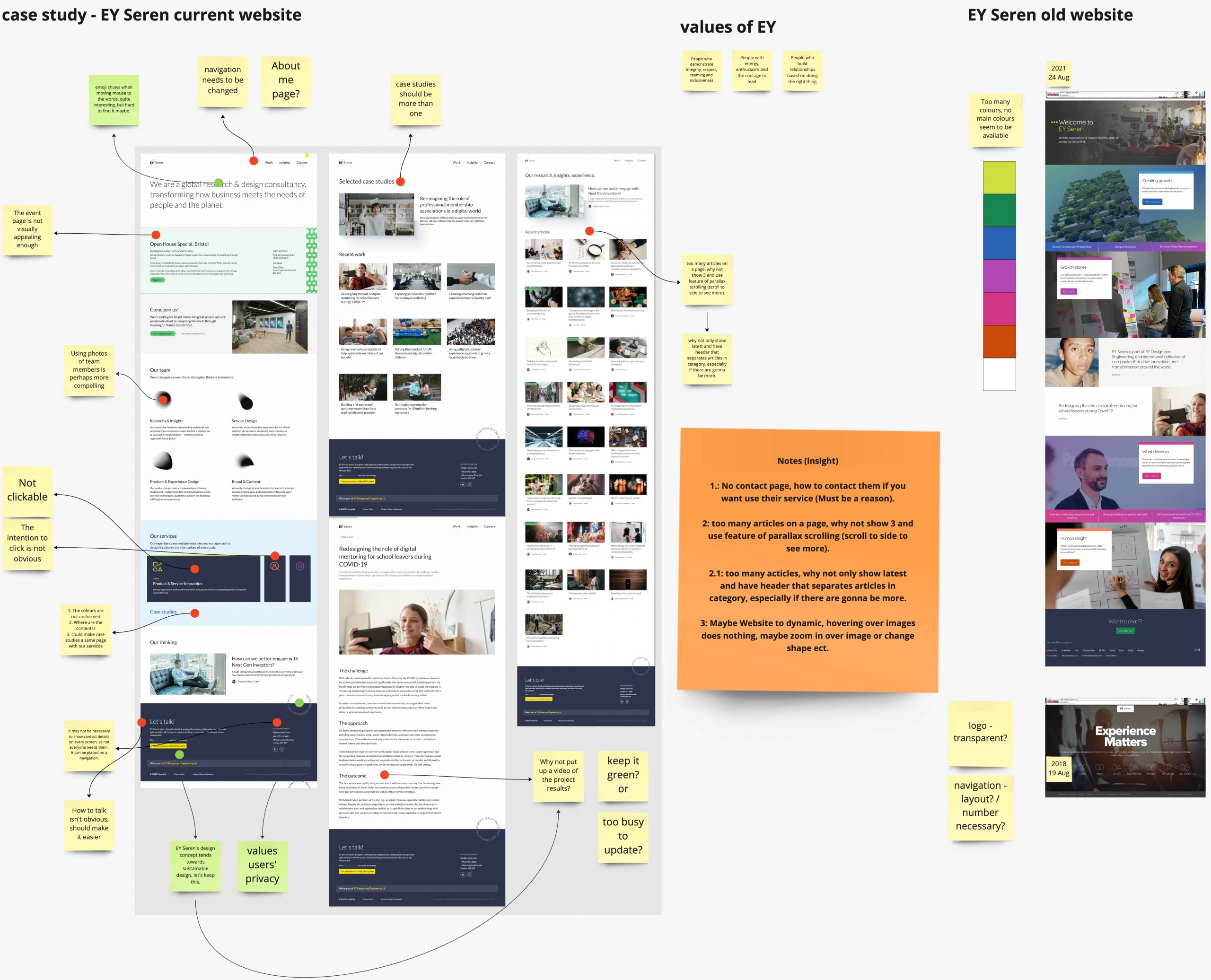Select 'case study - EY Seren current website' heading
Screen dimensions: 1211x980
[152, 15]
